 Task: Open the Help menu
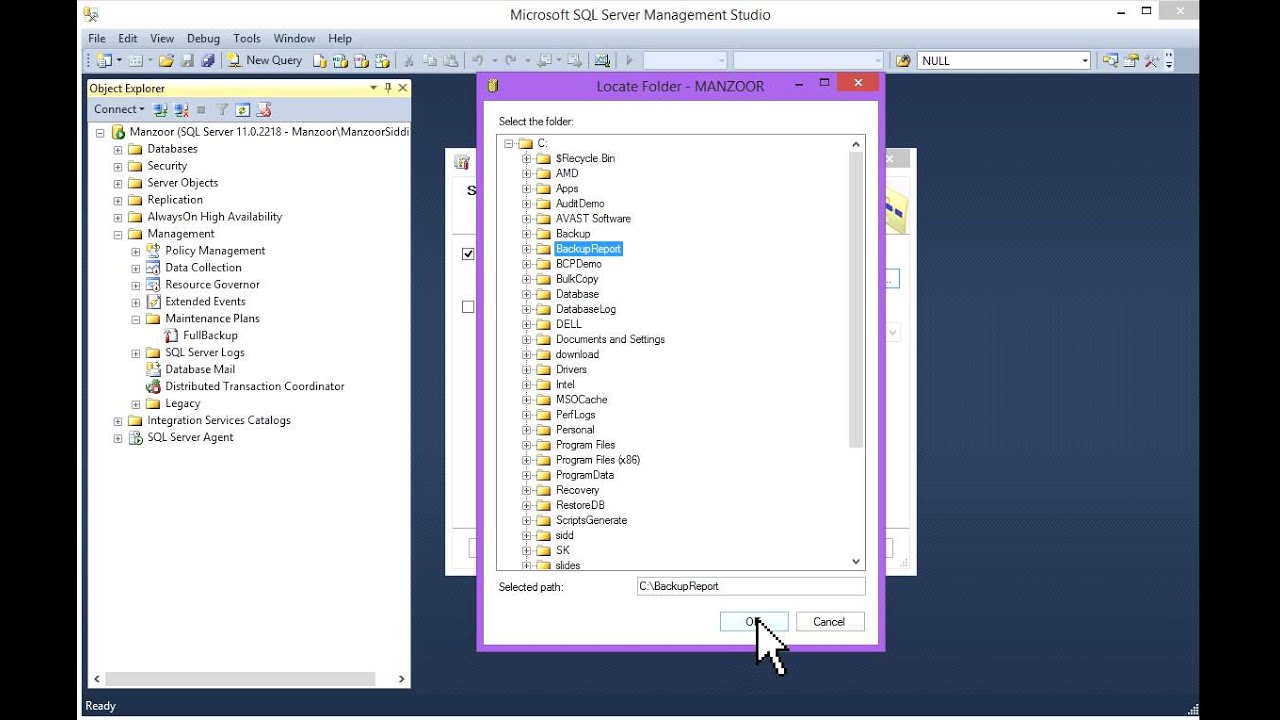[x=340, y=38]
